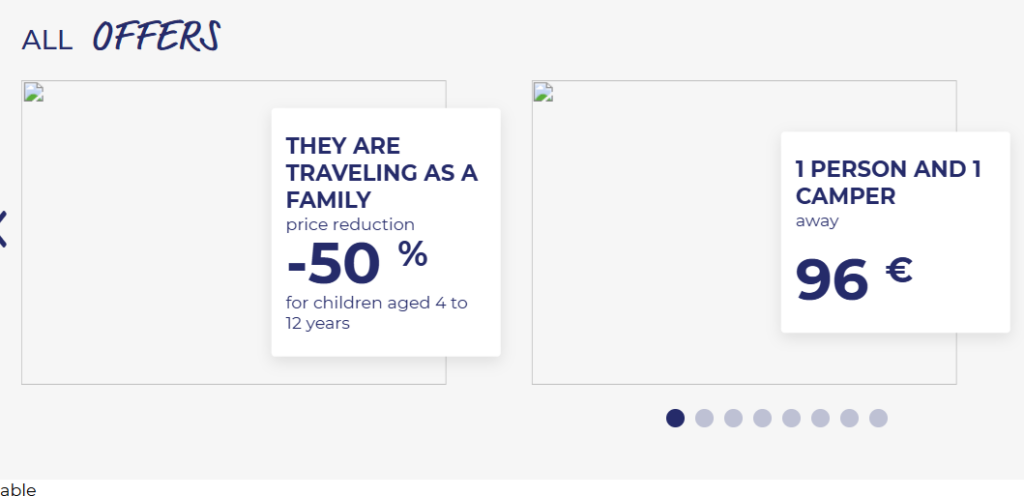Click the 'All Offers' heading

(120, 38)
